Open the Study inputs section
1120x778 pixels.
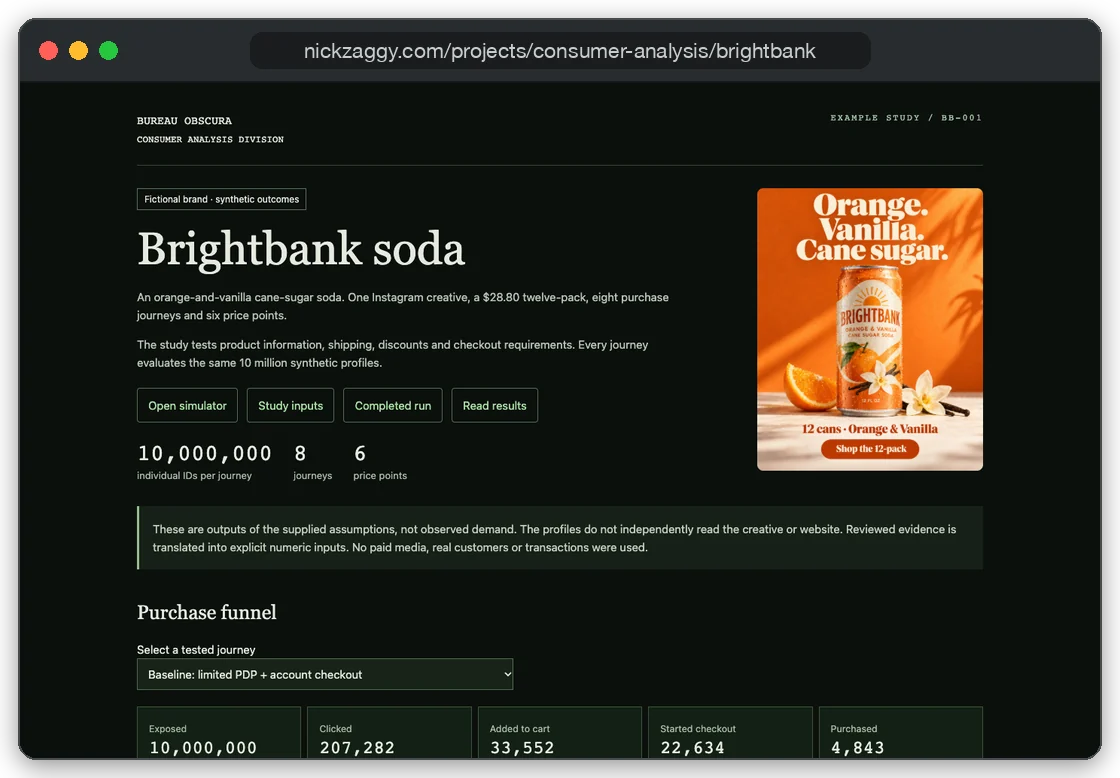[290, 405]
